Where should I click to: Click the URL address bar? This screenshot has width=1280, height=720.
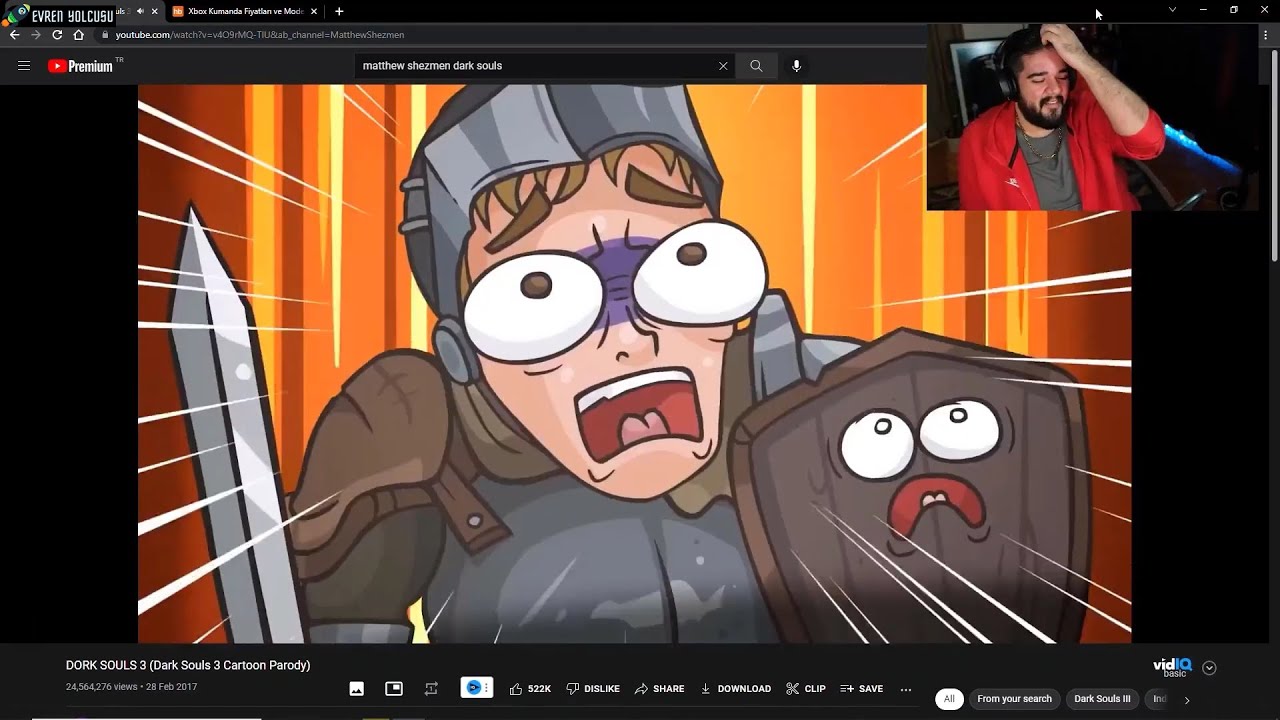coord(510,35)
